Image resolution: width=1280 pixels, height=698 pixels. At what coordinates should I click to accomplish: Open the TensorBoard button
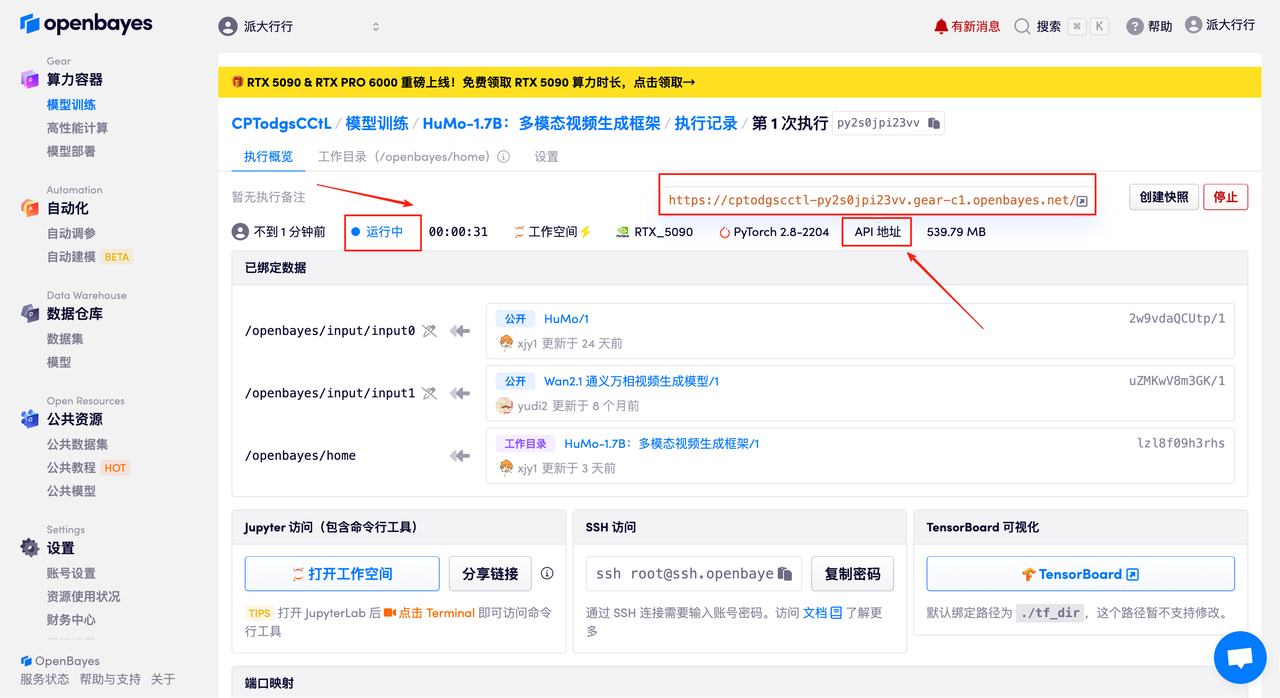(x=1080, y=574)
